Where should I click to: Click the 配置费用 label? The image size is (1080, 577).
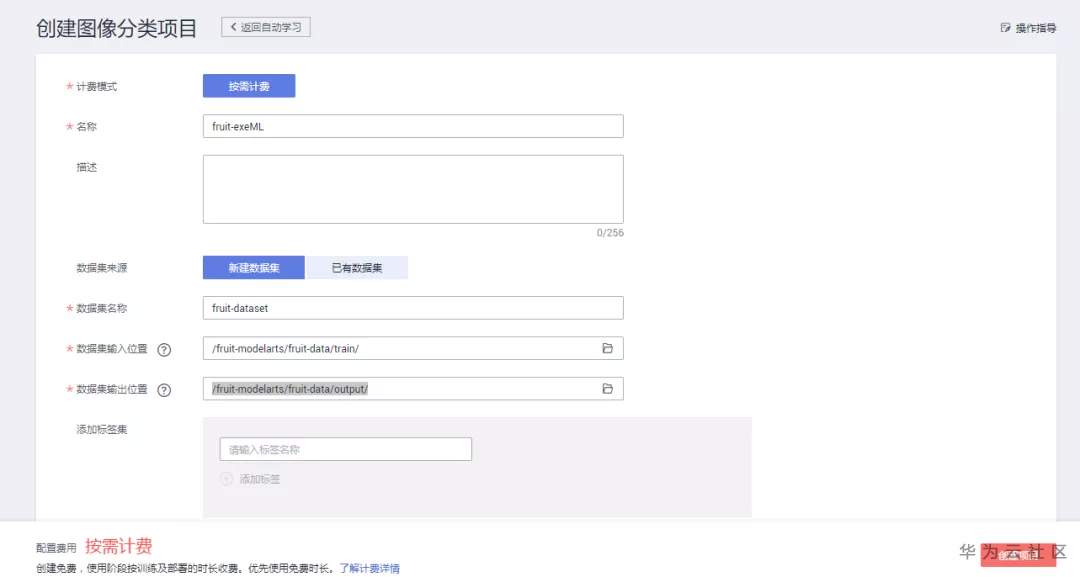tap(56, 548)
